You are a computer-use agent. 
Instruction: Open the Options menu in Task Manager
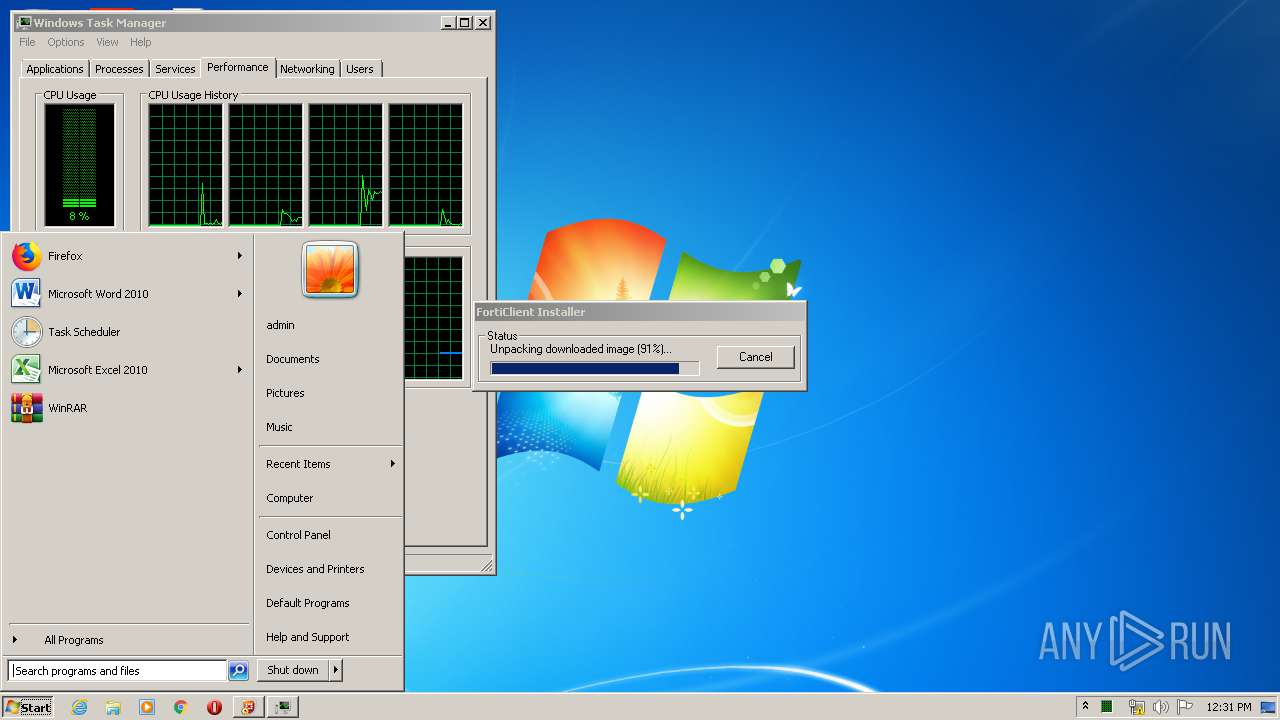(66, 42)
